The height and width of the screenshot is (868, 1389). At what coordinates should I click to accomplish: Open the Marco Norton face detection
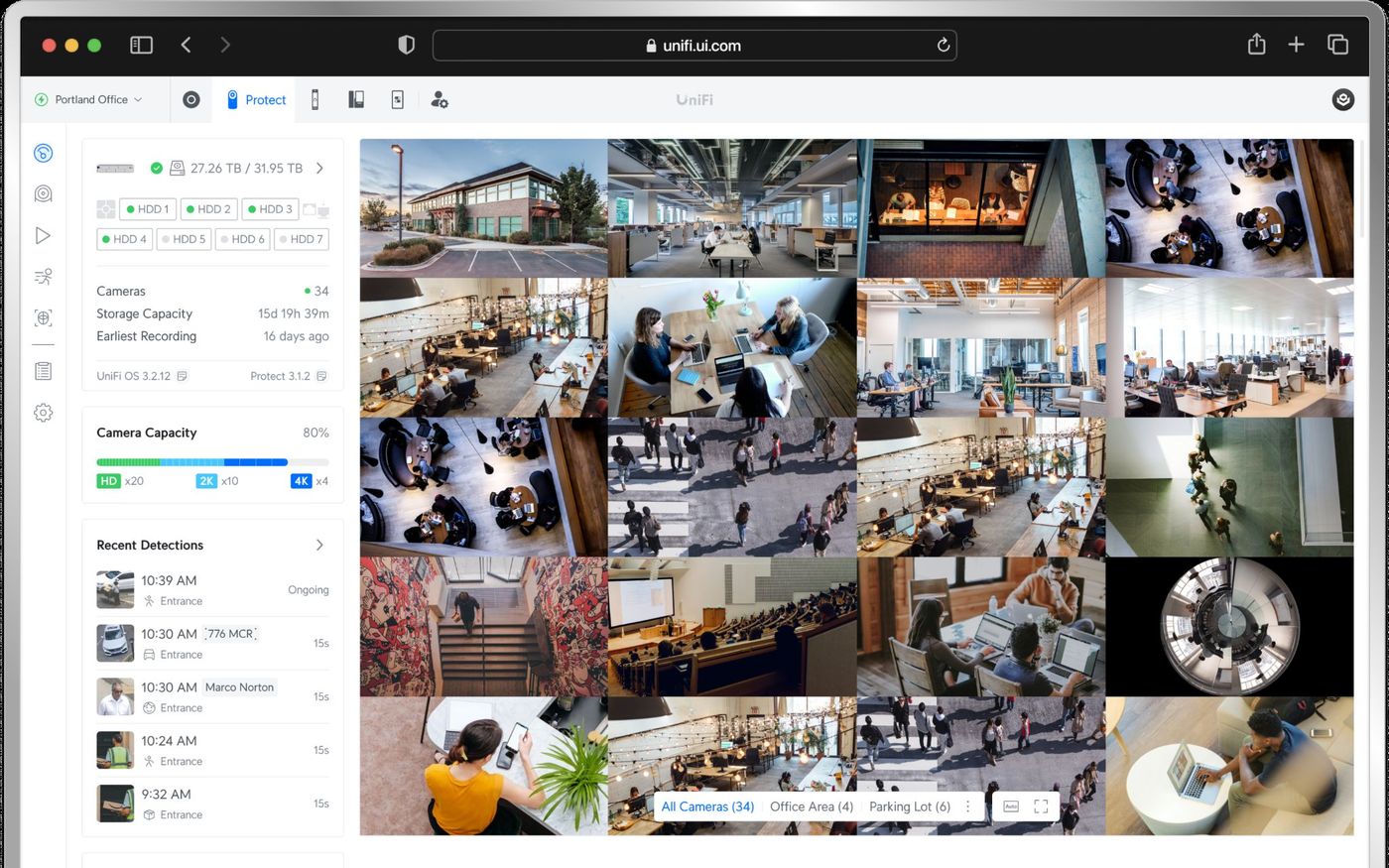tap(212, 697)
